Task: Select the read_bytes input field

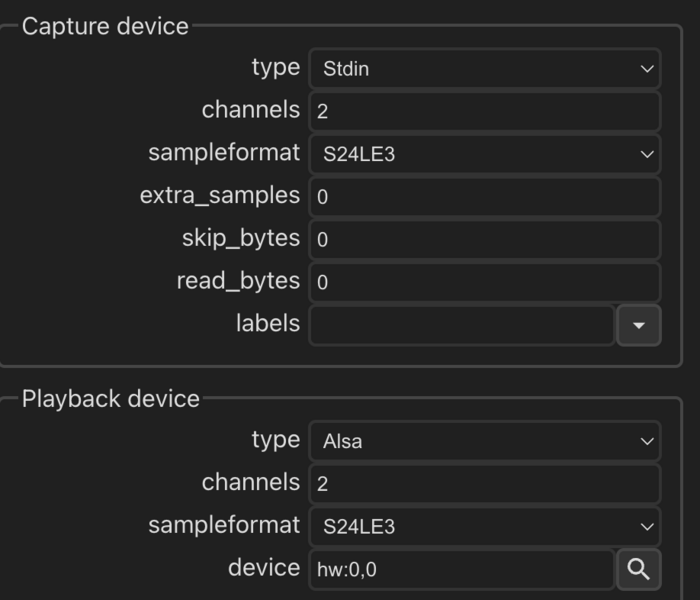Action: coord(484,282)
